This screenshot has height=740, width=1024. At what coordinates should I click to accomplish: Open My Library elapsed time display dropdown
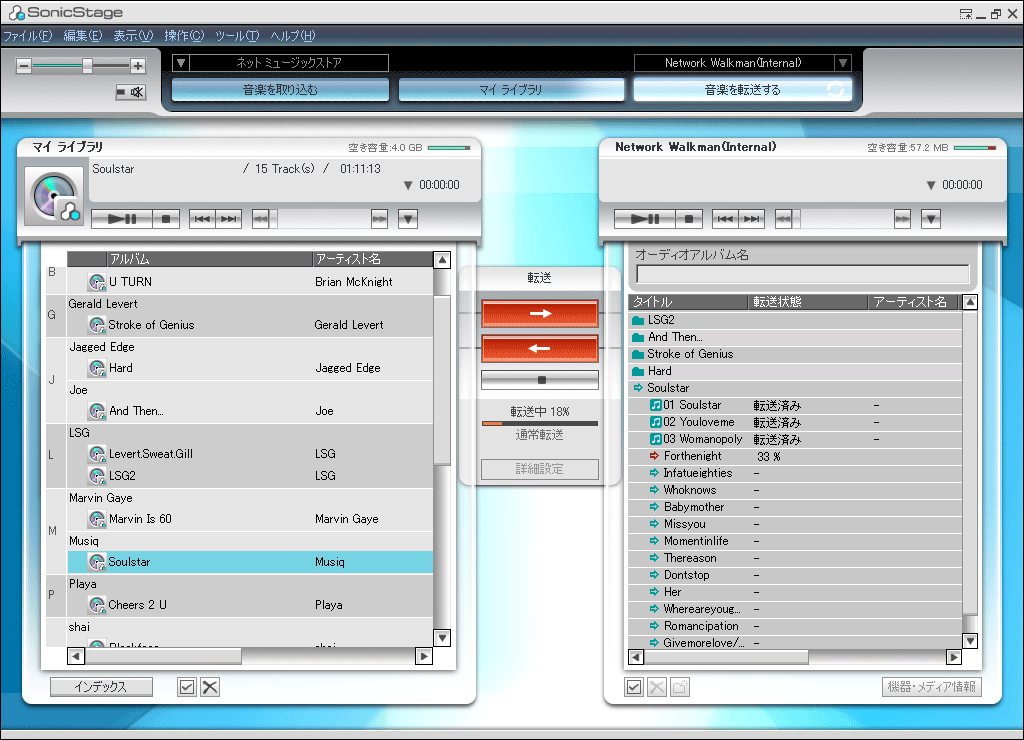click(408, 185)
